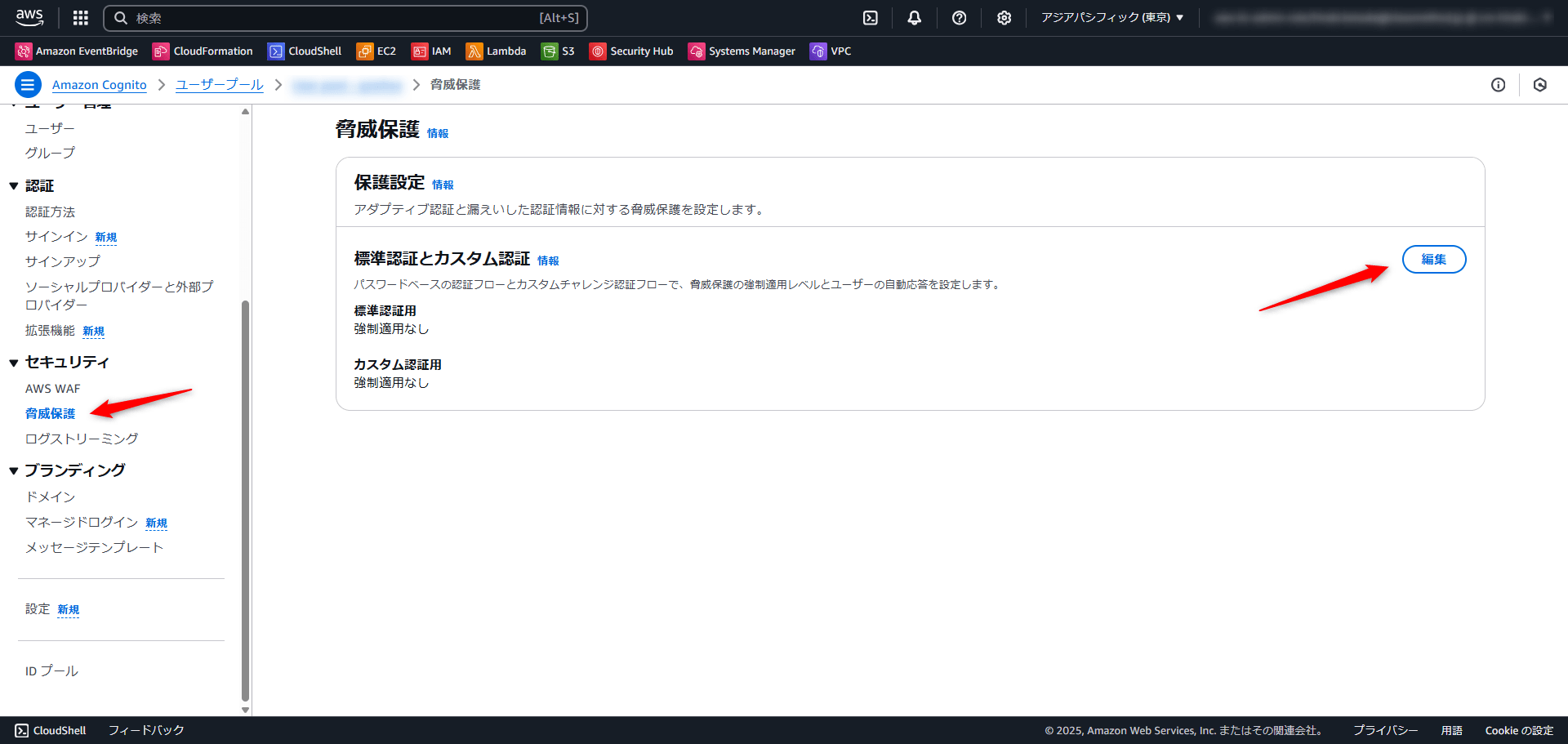The width and height of the screenshot is (1568, 744).
Task: Click the EC2 shortcut icon
Action: point(364,51)
